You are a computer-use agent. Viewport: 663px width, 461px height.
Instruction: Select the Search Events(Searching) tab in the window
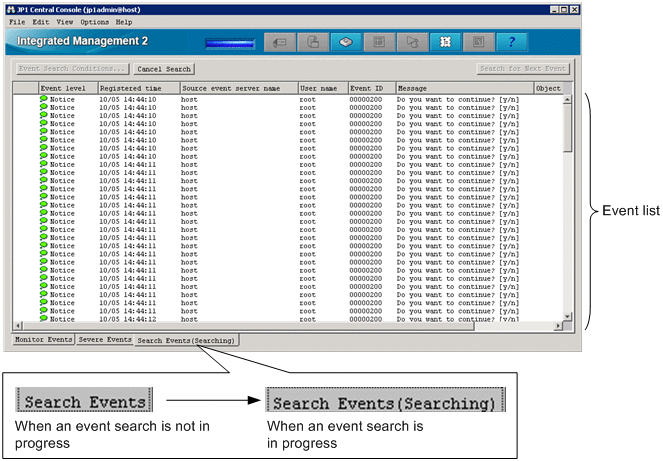pyautogui.click(x=187, y=341)
